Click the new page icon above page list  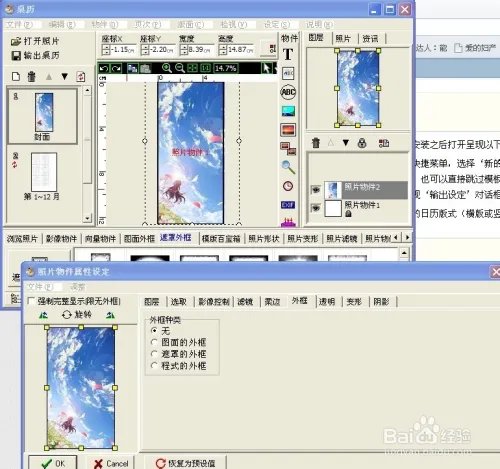(16, 77)
